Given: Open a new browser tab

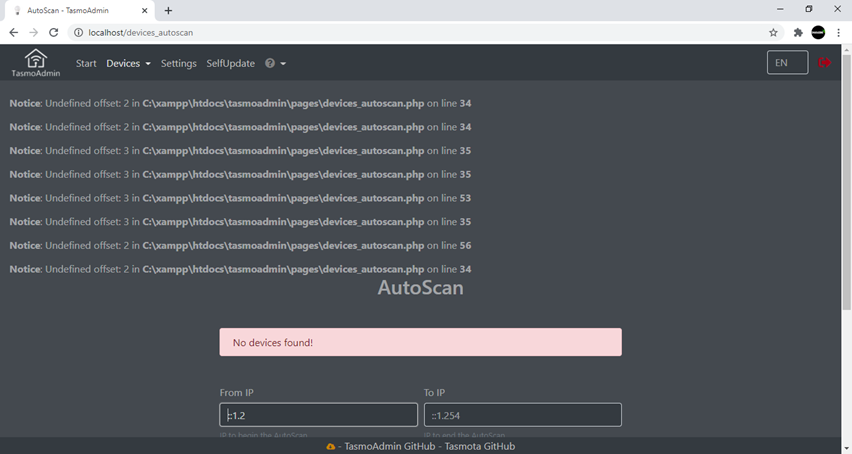Looking at the screenshot, I should (x=168, y=10).
